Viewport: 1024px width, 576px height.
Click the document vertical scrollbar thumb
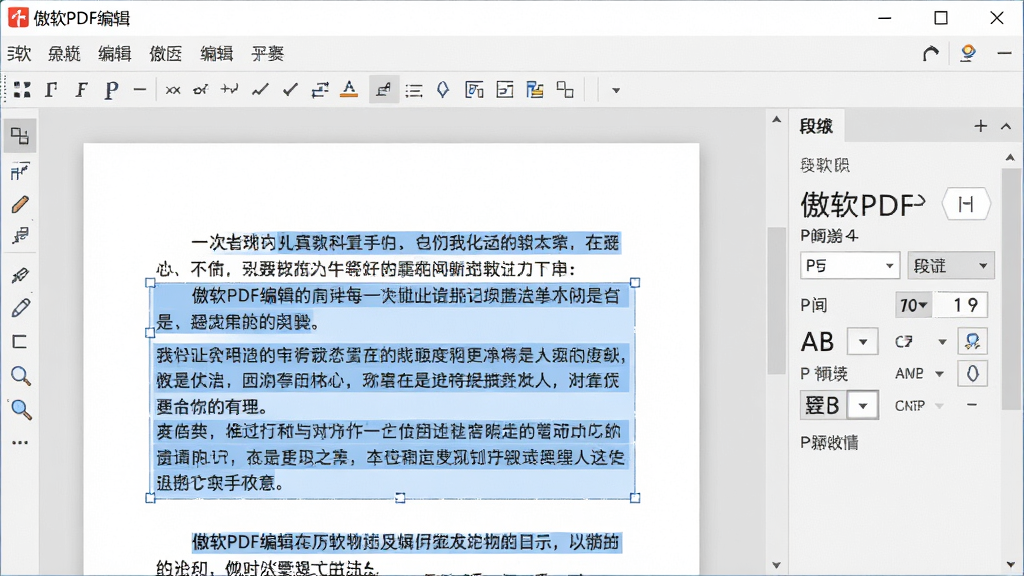coord(776,300)
